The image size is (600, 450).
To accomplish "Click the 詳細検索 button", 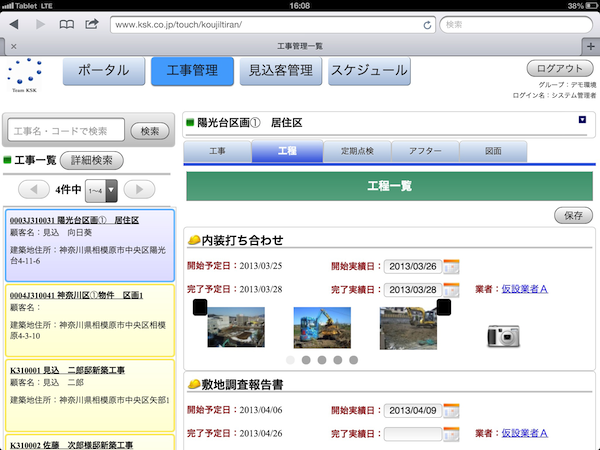I will tap(92, 160).
